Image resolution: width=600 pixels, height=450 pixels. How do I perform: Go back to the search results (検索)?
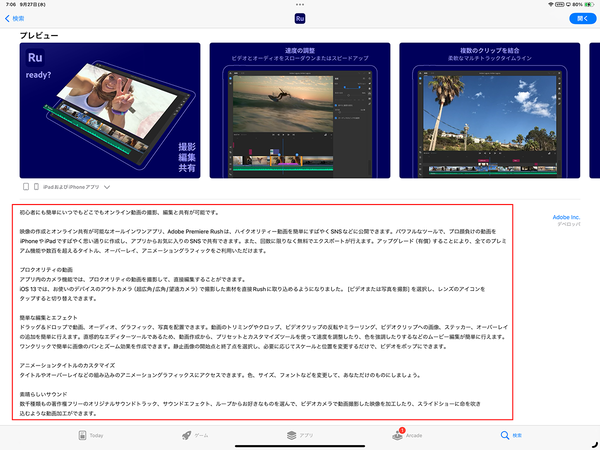point(15,18)
